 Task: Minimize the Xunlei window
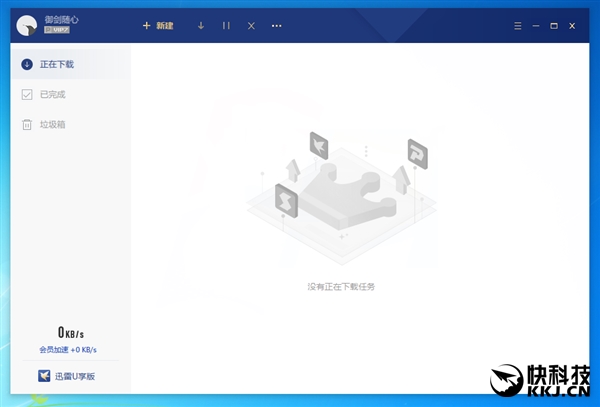(x=536, y=26)
